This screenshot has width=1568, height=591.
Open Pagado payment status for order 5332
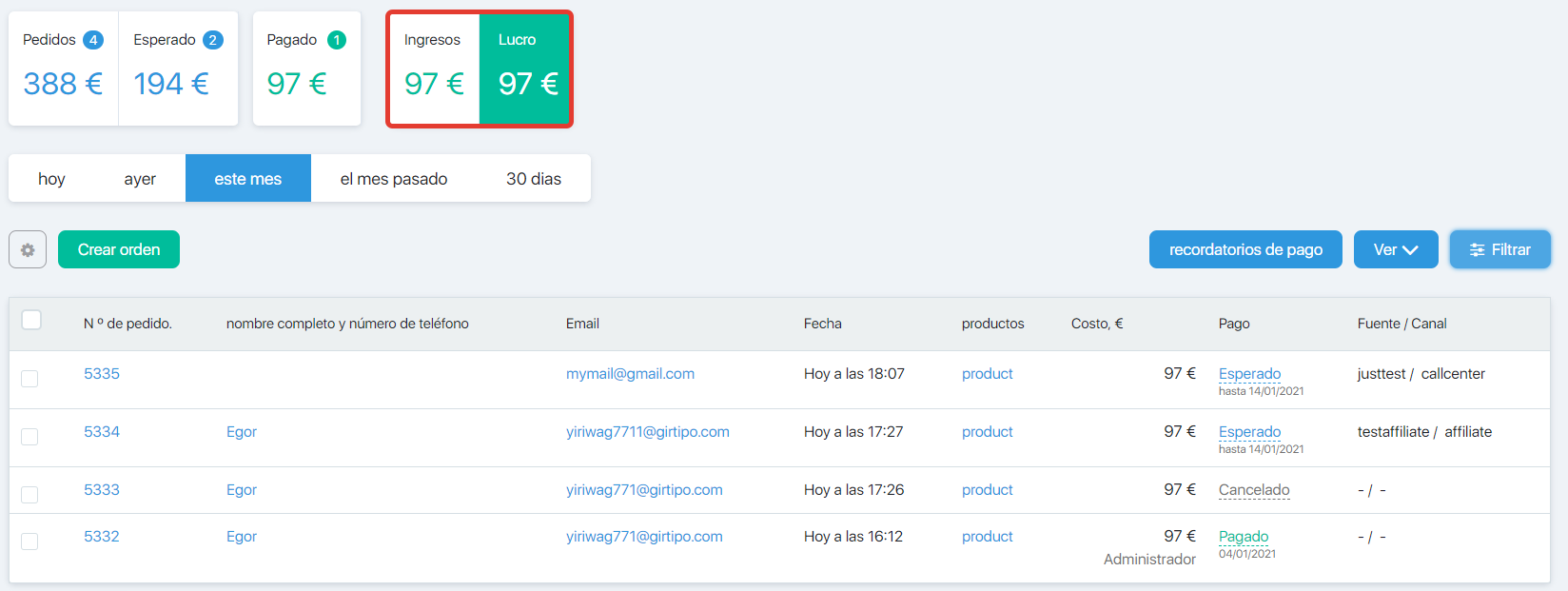(1244, 537)
